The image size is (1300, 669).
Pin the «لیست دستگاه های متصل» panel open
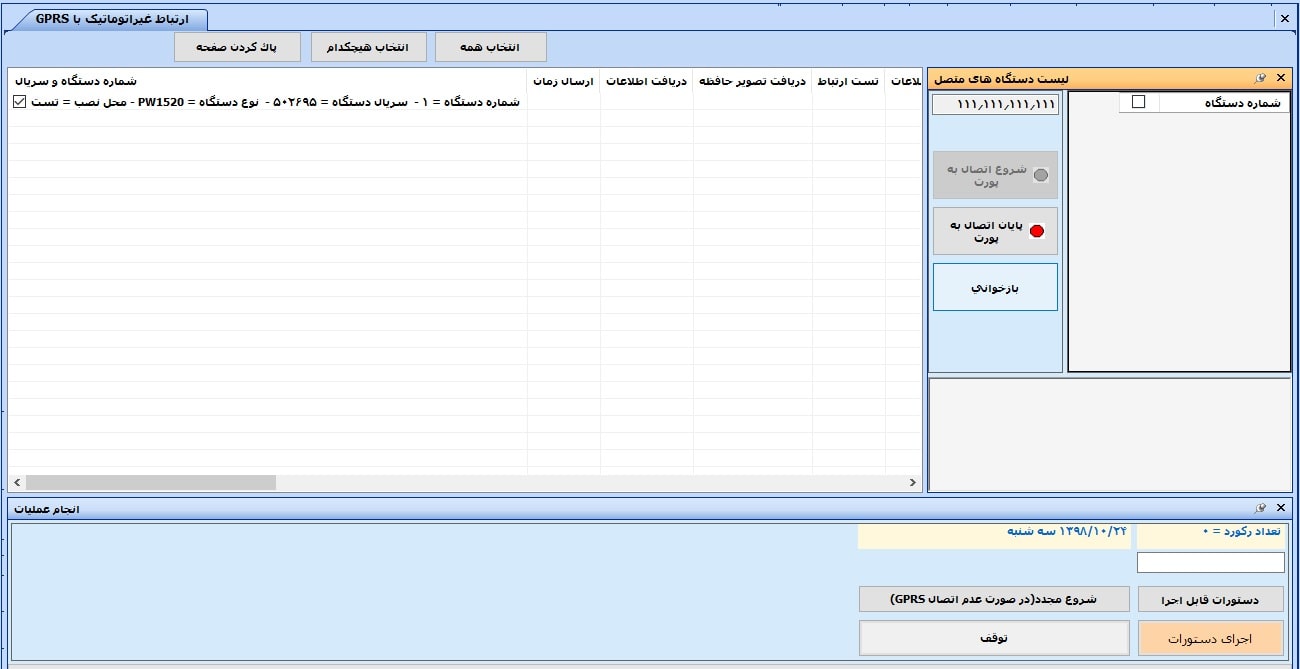coord(1259,77)
